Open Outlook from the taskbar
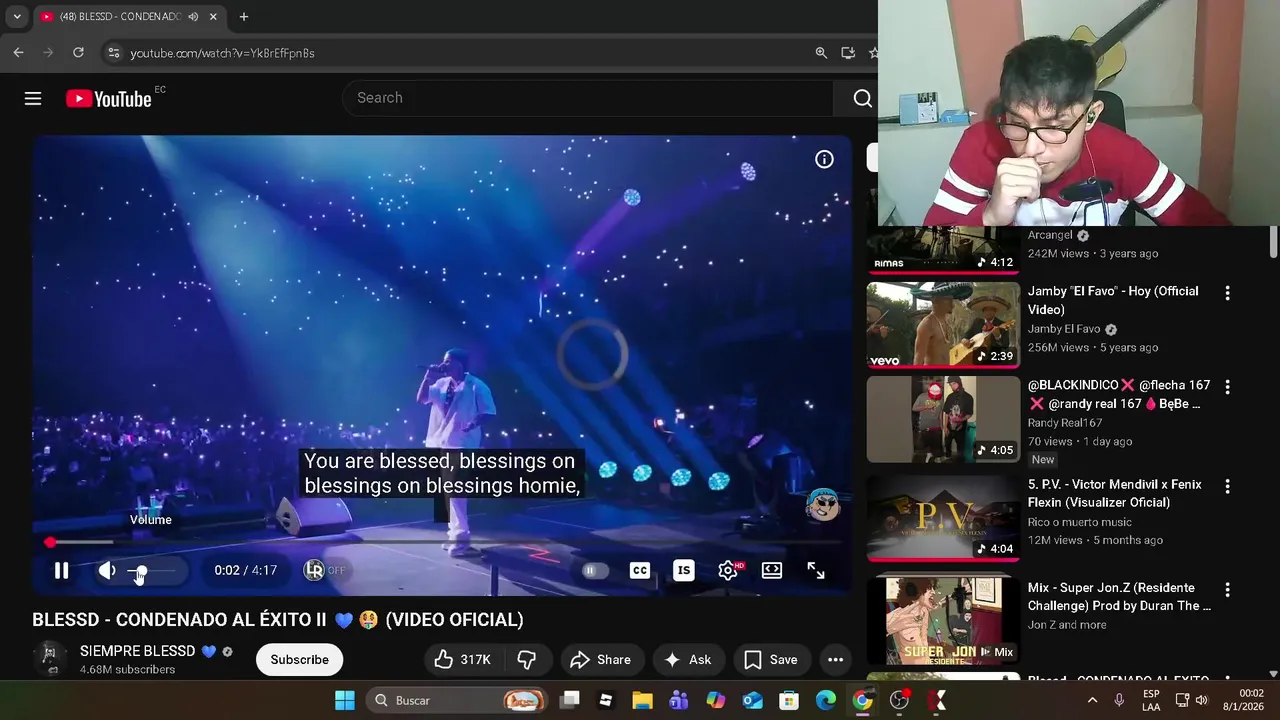 pyautogui.click(x=752, y=700)
